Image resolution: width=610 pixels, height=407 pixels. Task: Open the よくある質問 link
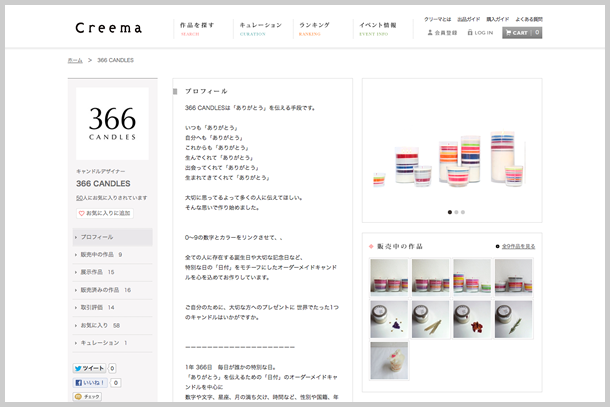click(x=529, y=19)
